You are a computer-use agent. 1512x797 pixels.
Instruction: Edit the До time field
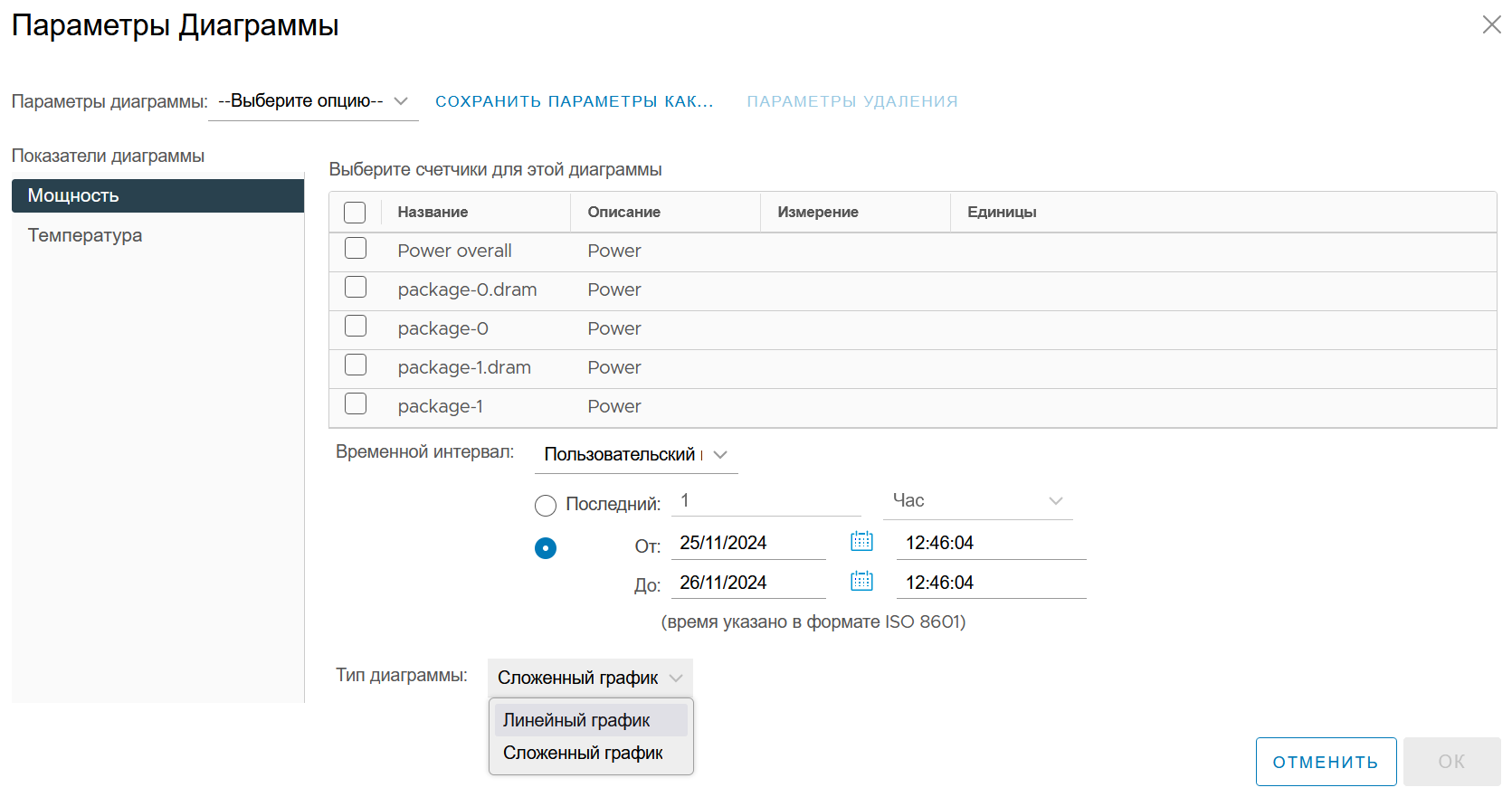[x=991, y=583]
